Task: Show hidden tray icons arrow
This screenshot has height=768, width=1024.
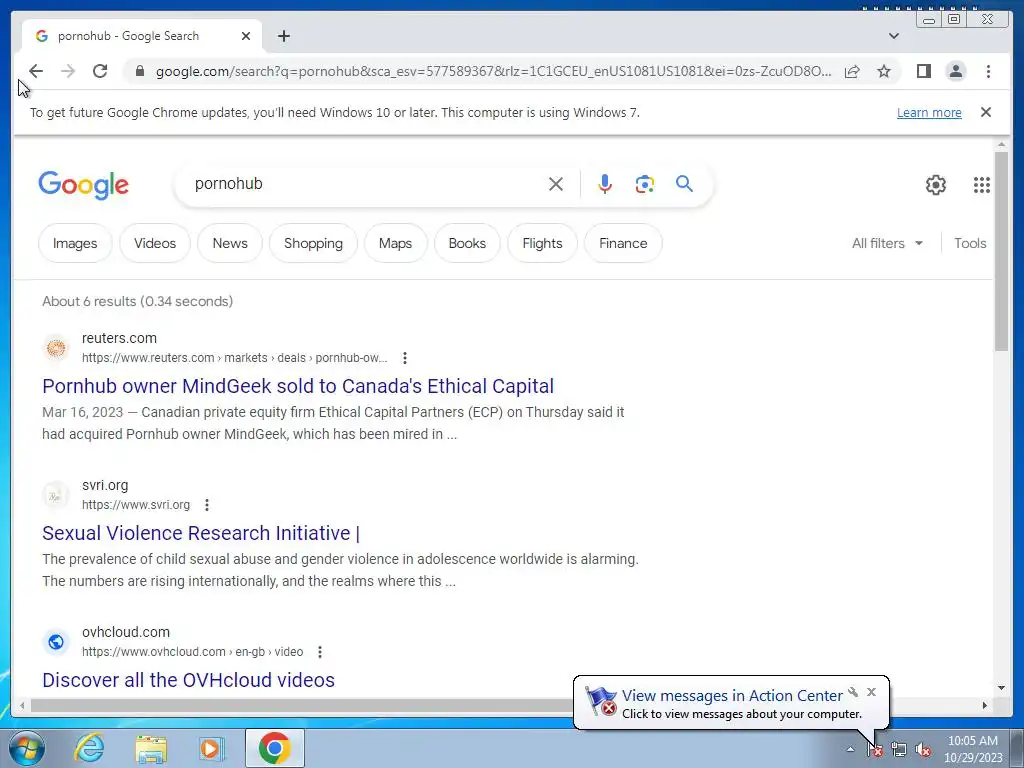Action: 850,749
